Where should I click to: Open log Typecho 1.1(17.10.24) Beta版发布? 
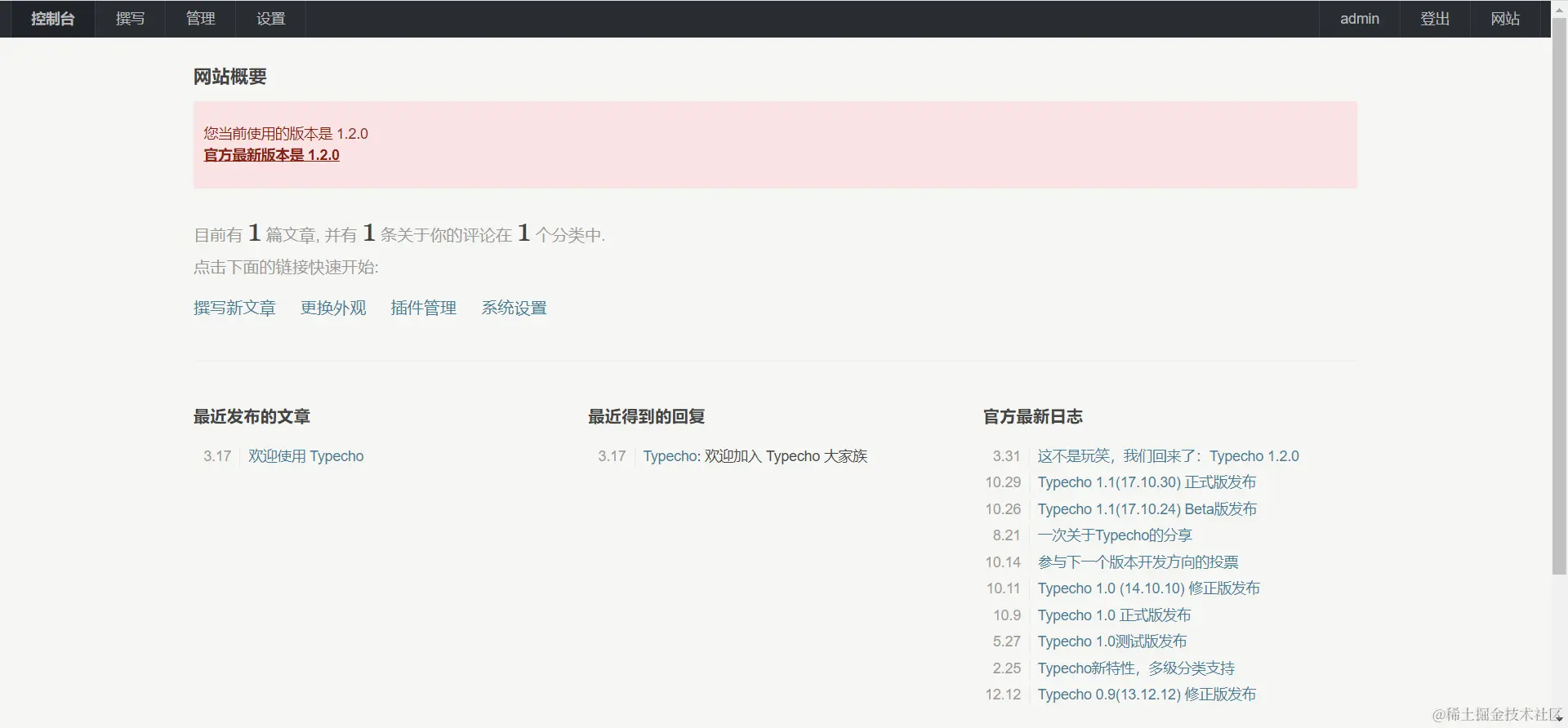1147,509
